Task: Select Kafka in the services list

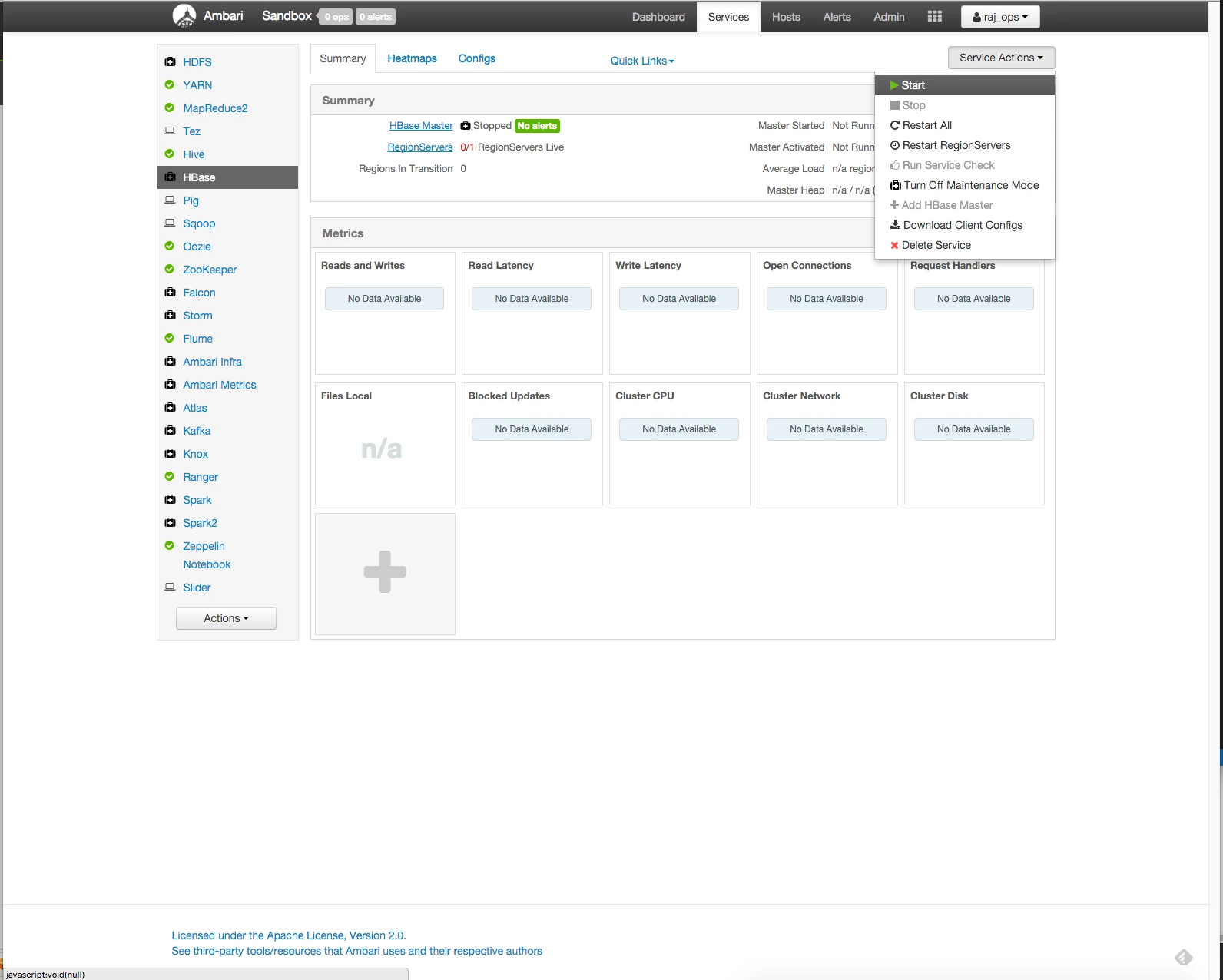Action: coord(197,431)
